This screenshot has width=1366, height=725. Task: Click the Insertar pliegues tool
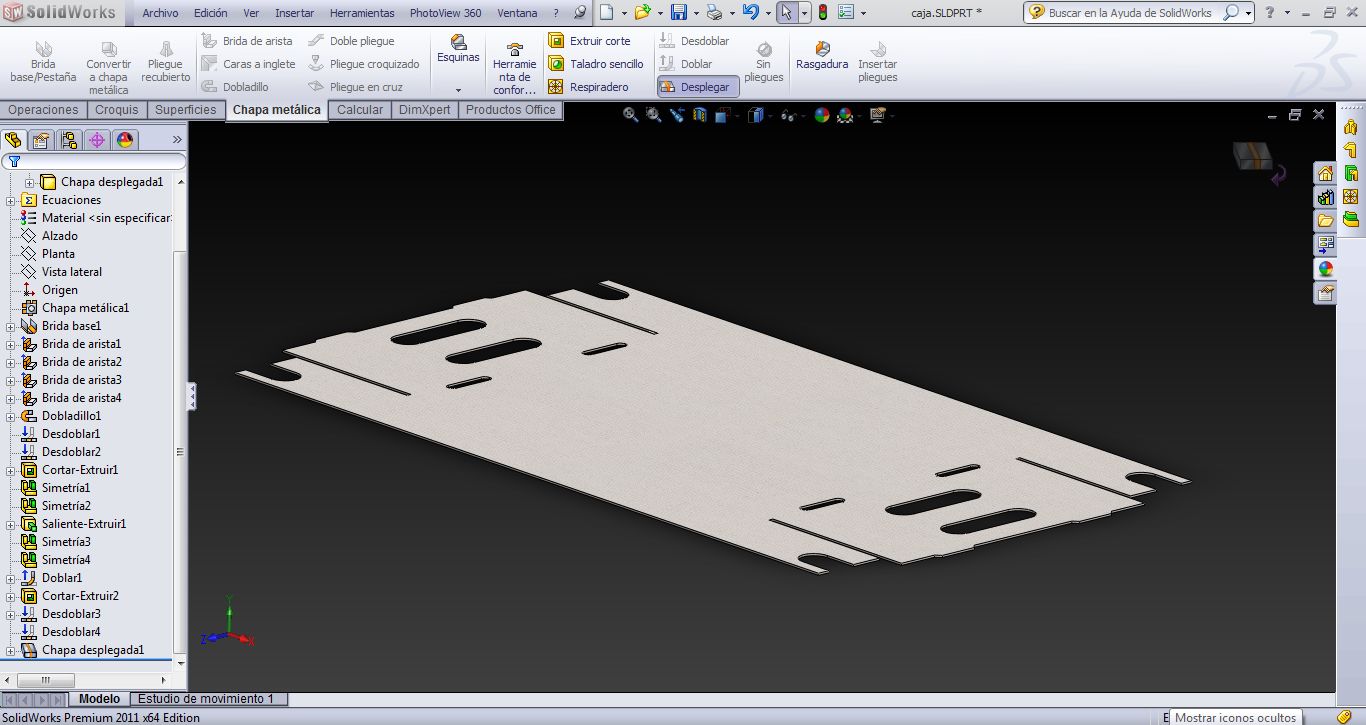(x=878, y=62)
